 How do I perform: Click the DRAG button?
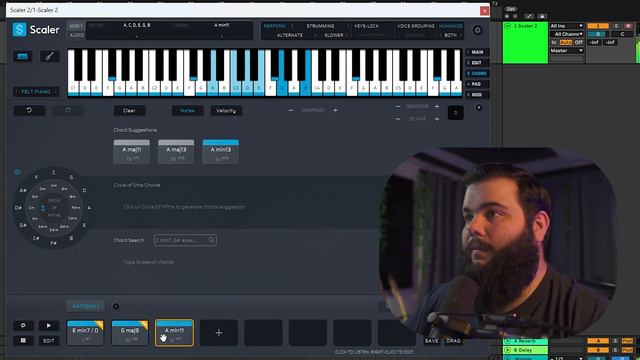453,341
